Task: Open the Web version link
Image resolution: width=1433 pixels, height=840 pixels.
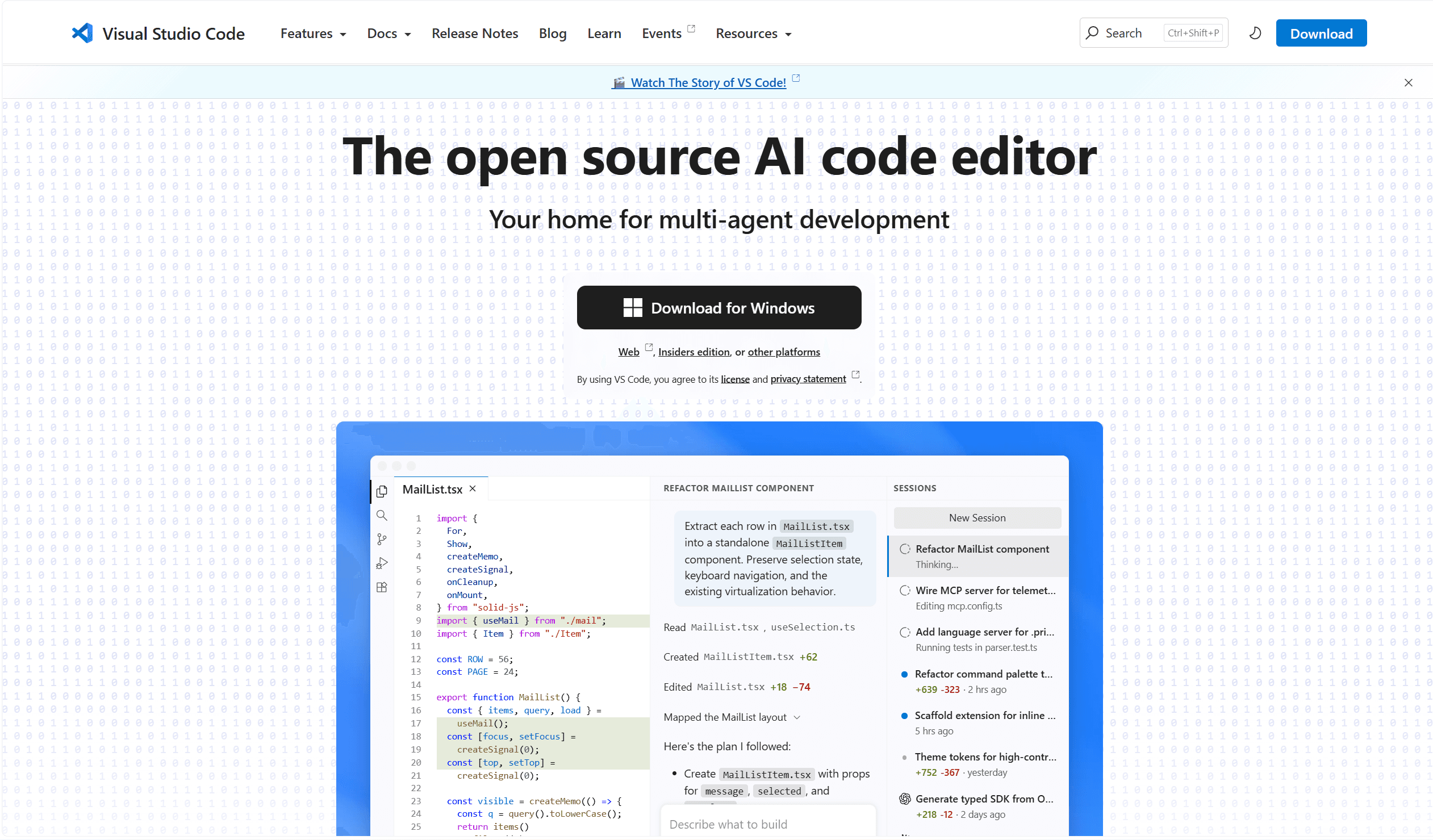Action: (628, 352)
